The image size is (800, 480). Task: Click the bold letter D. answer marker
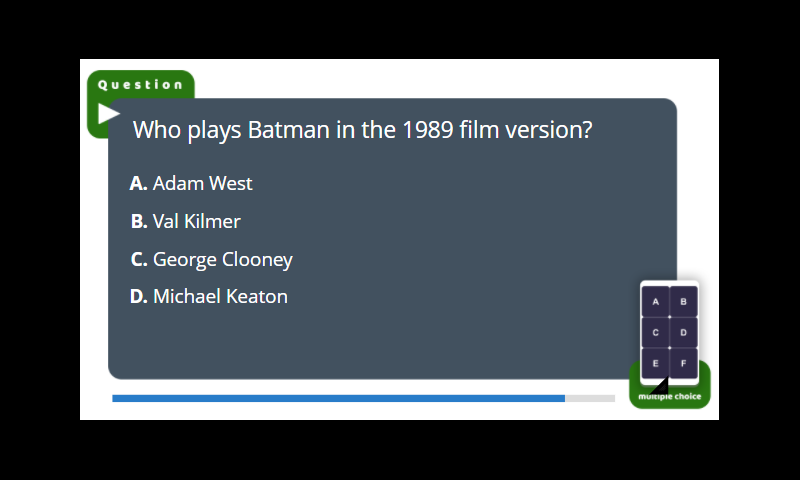coord(138,296)
